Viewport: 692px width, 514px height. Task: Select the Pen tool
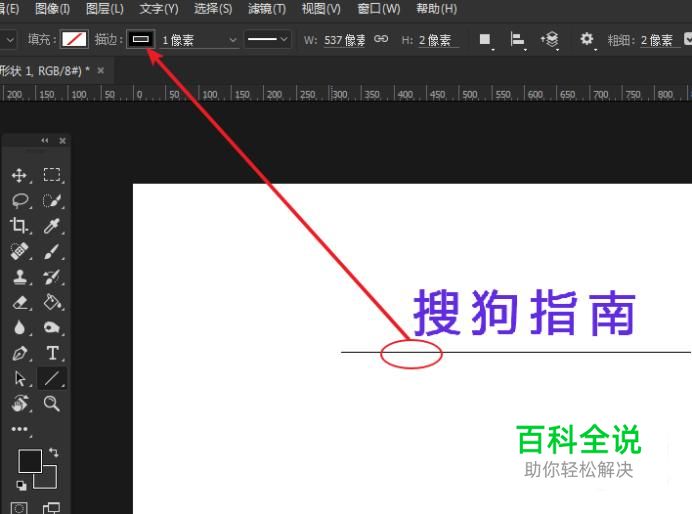point(19,353)
